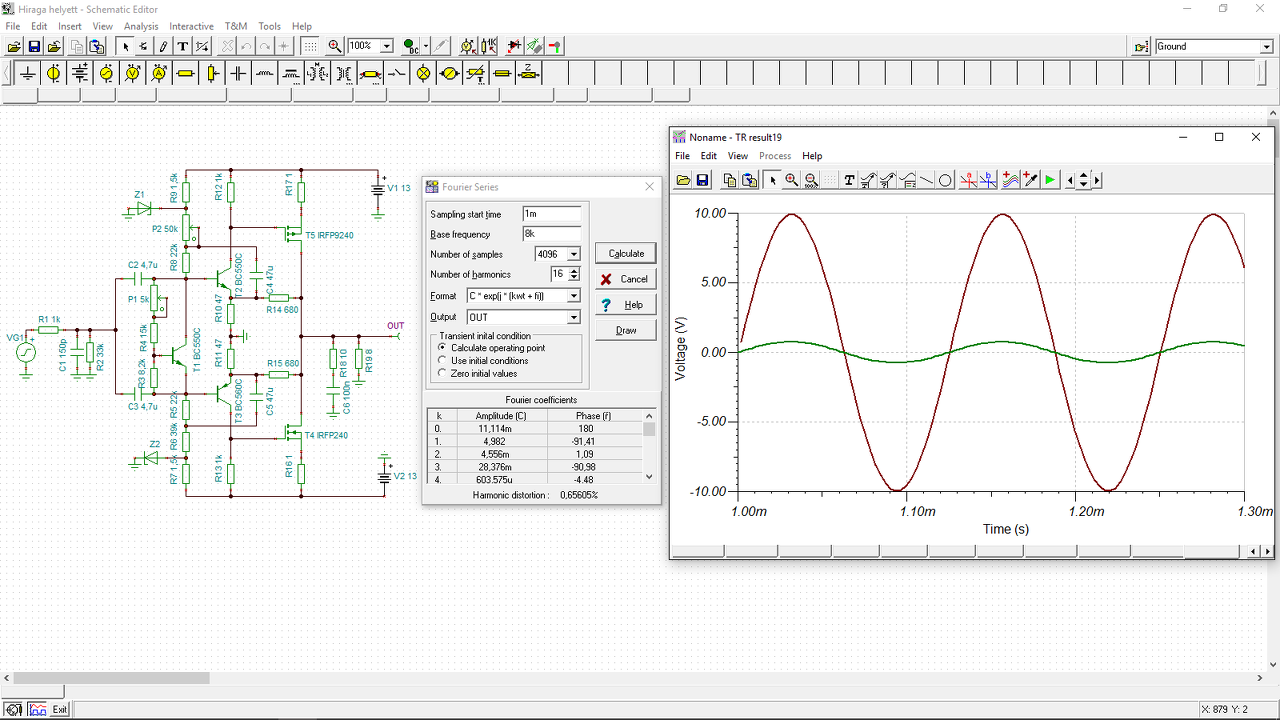Insert a ground symbol from the component toolbar
The width and height of the screenshot is (1280, 720).
pos(27,73)
